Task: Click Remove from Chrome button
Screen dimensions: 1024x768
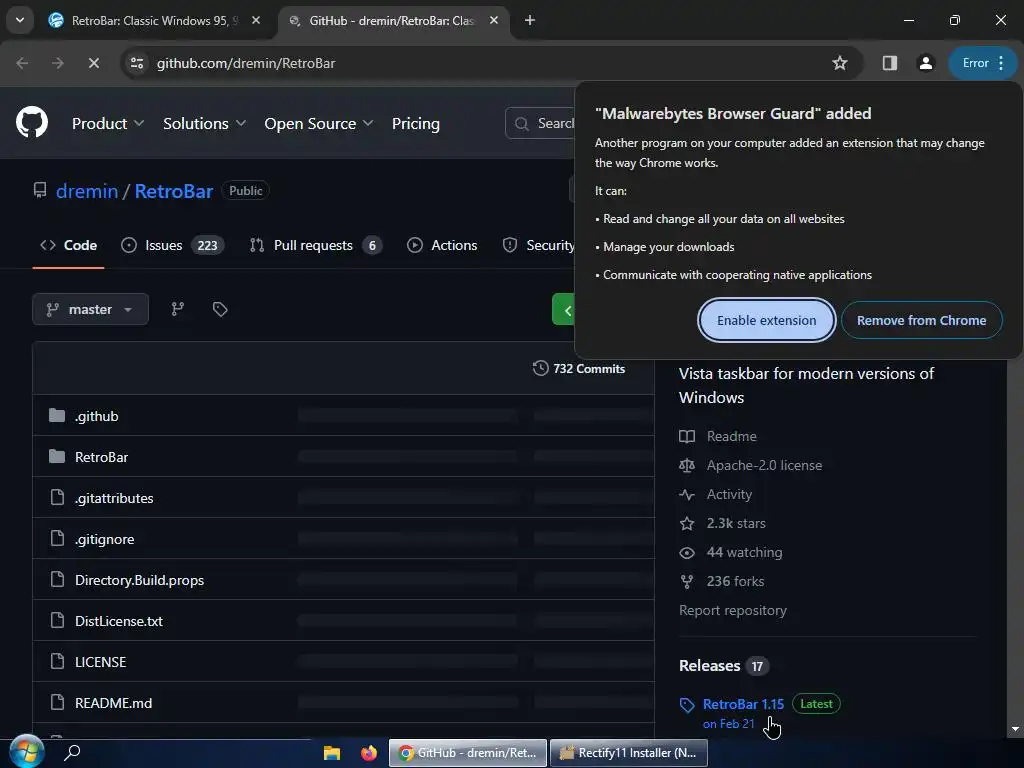Action: pos(921,320)
